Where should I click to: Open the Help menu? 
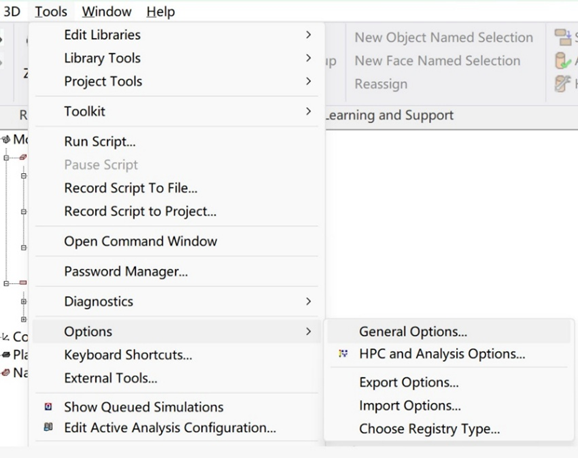(161, 11)
